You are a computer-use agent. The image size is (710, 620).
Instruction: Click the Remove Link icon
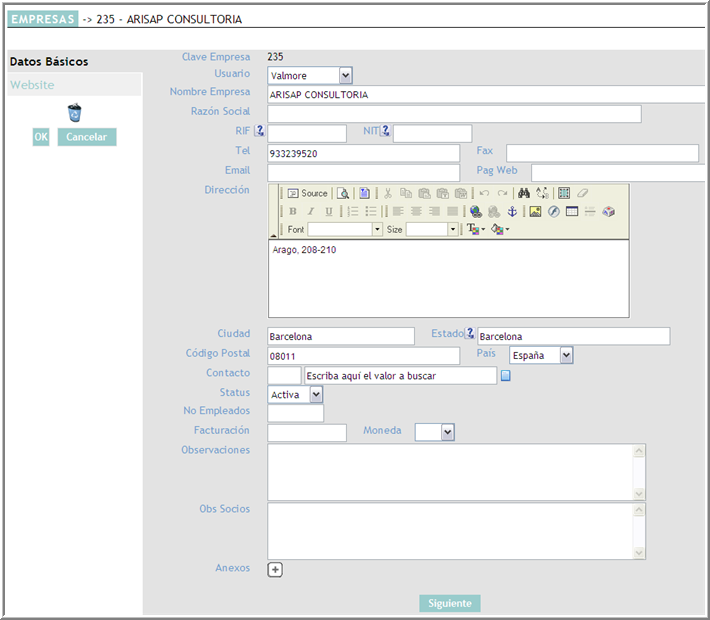[494, 211]
